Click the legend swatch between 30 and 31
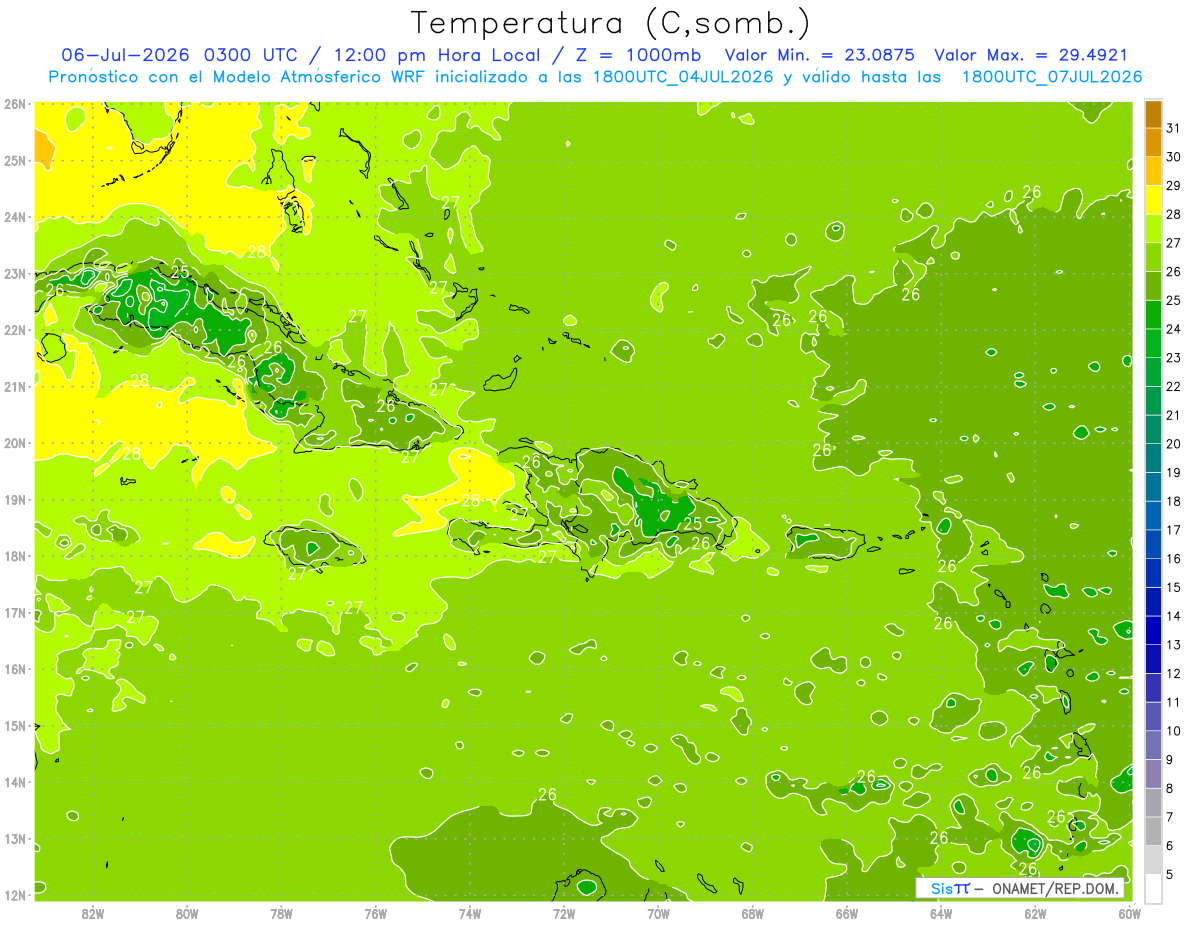The height and width of the screenshot is (927, 1200). pyautogui.click(x=1153, y=142)
